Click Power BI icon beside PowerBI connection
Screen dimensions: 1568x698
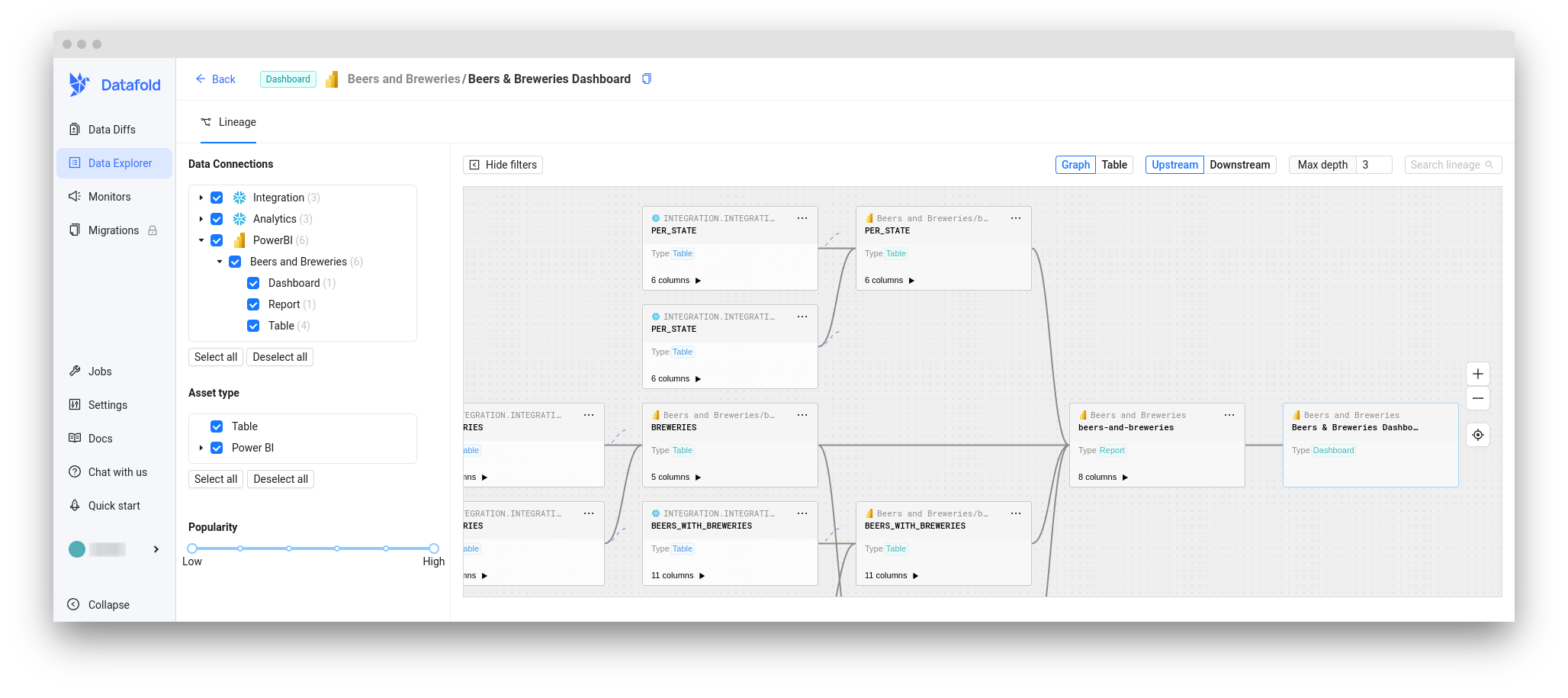(239, 240)
